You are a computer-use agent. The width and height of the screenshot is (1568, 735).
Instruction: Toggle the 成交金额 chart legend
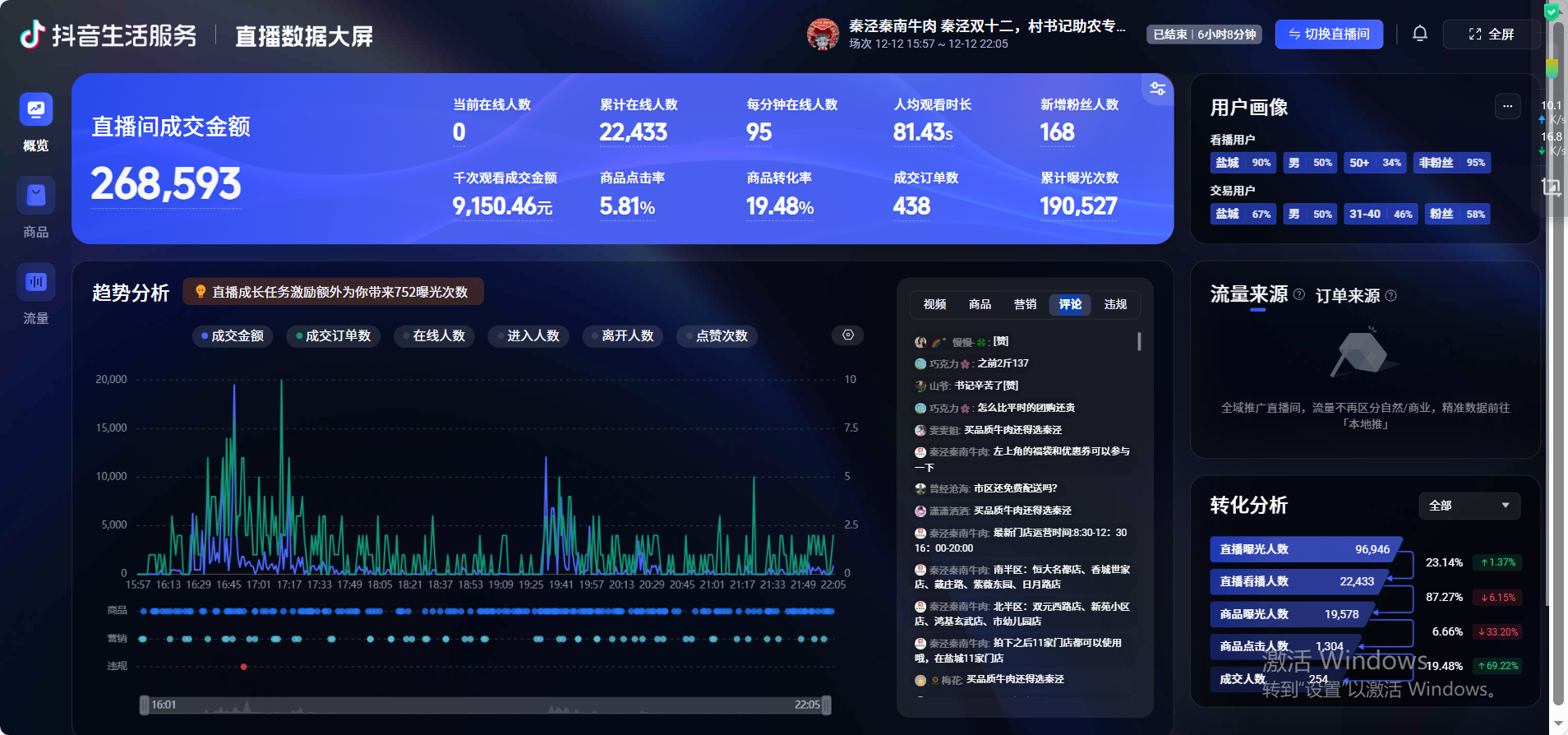click(x=233, y=335)
